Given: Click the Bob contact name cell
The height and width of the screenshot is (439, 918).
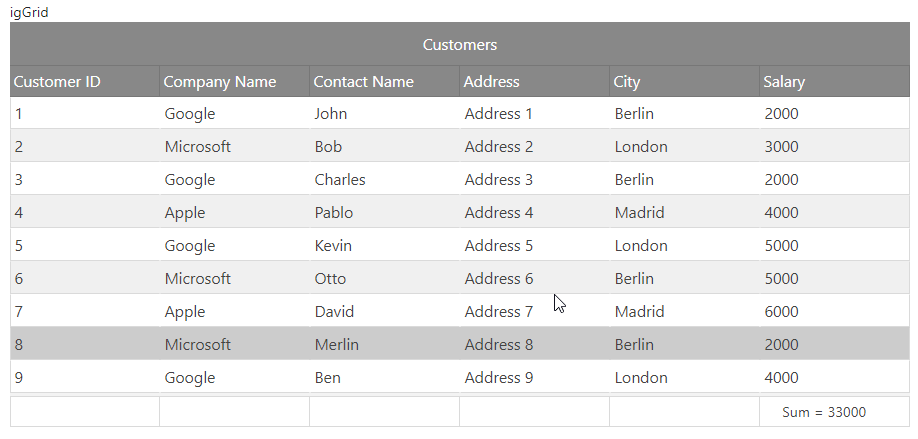Looking at the screenshot, I should pyautogui.click(x=328, y=147).
